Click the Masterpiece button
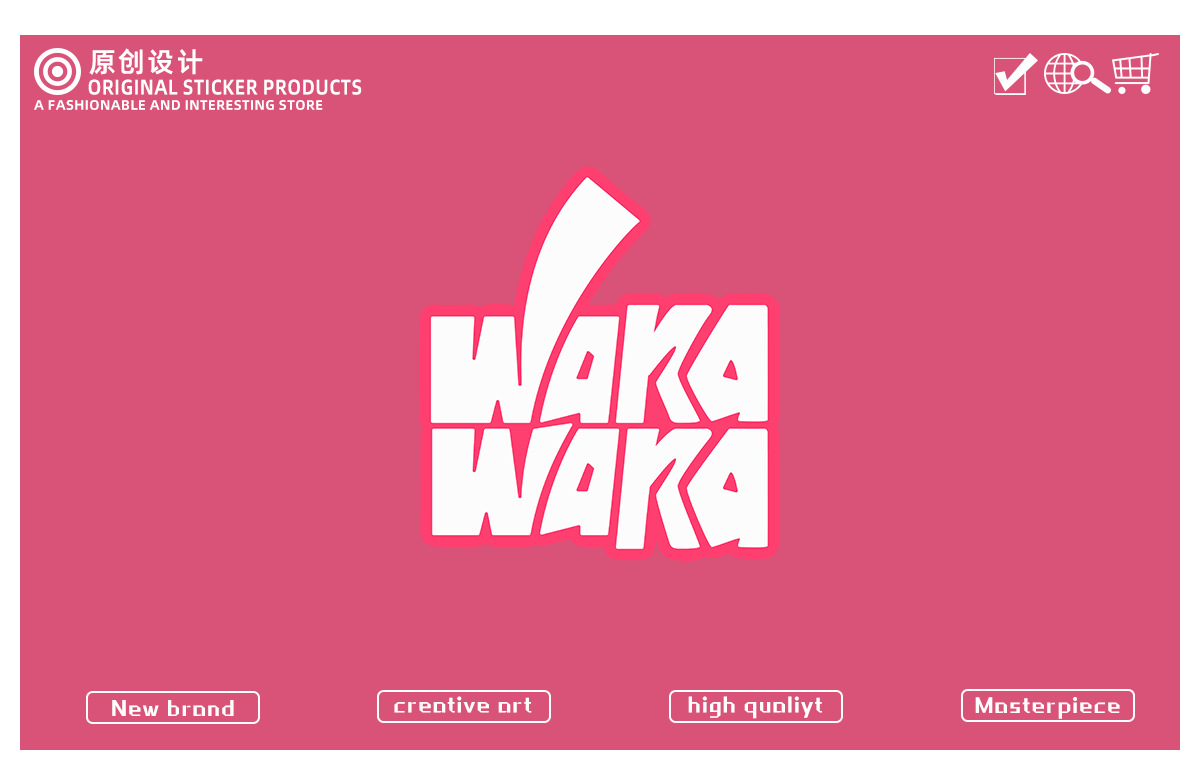1200x769 pixels. pyautogui.click(x=1048, y=706)
